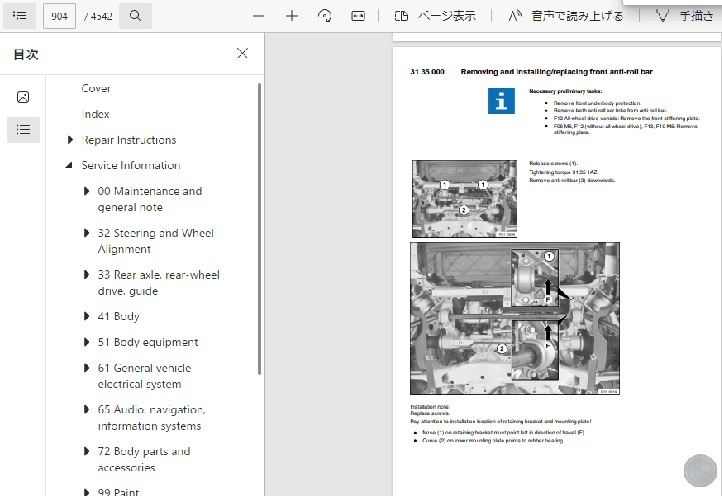Image resolution: width=722 pixels, height=496 pixels.
Task: Go to Repair Instructions section
Action: pyautogui.click(x=129, y=140)
